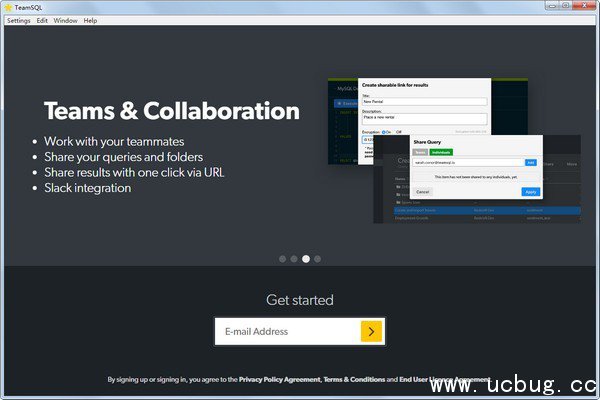
Task: Click the active third carousel dot
Action: pos(306,259)
